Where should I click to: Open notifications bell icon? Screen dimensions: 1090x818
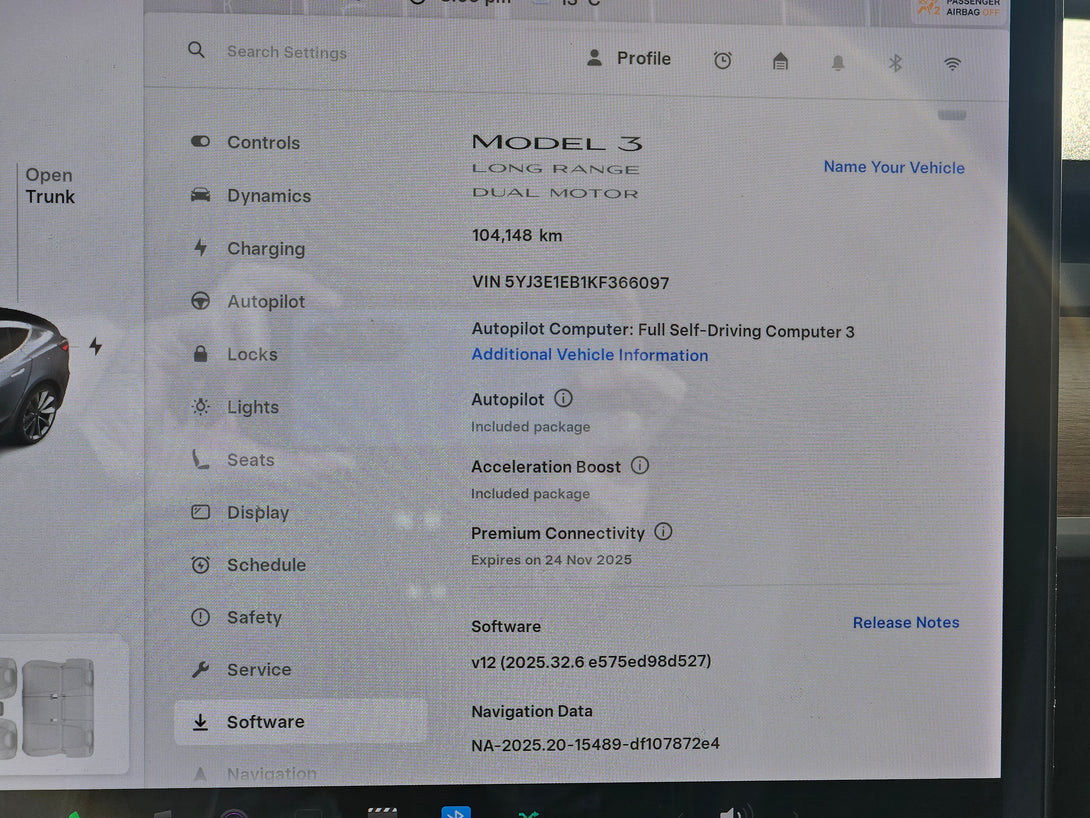click(838, 63)
